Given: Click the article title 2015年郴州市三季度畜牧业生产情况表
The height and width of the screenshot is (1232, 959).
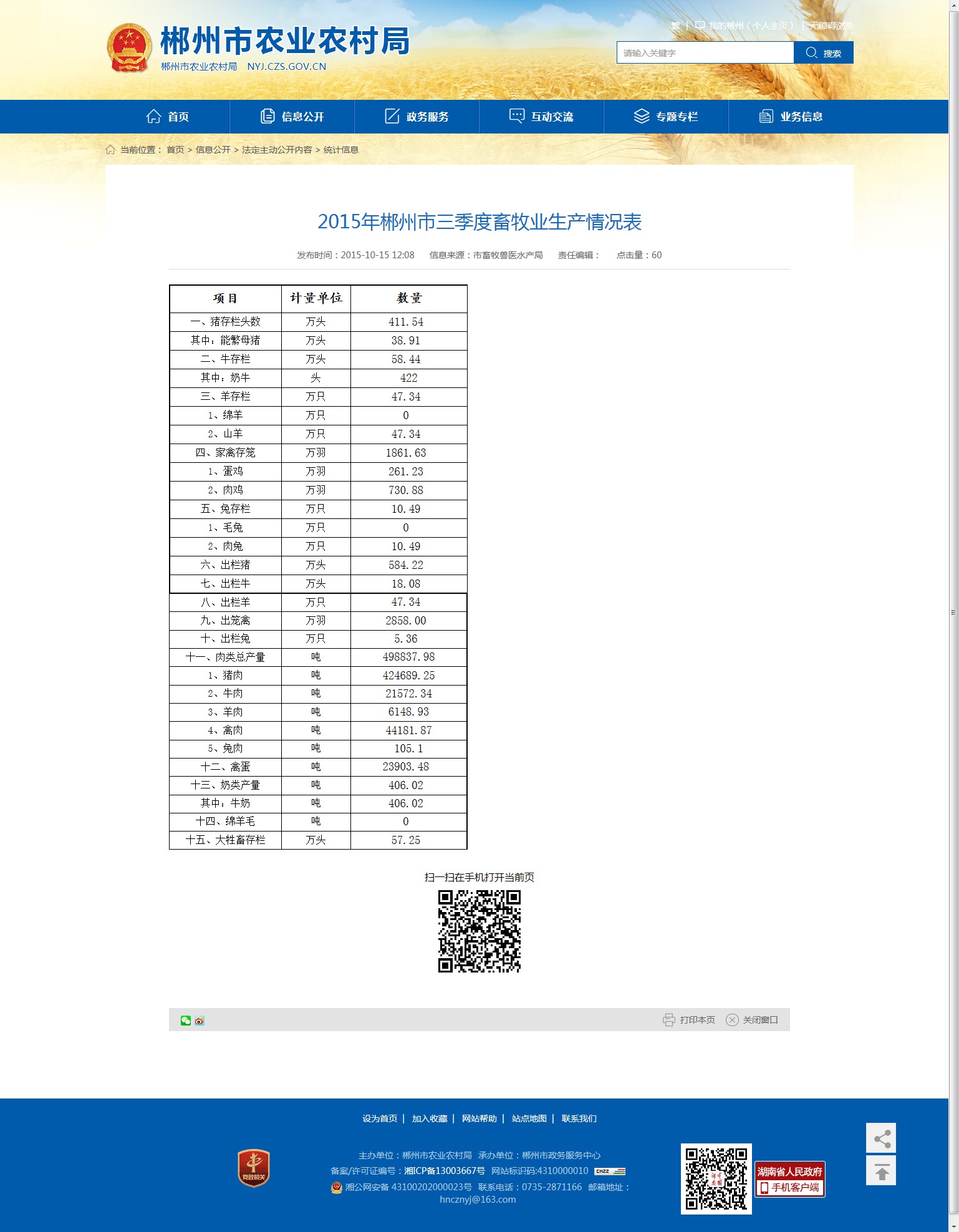Looking at the screenshot, I should click(x=479, y=221).
